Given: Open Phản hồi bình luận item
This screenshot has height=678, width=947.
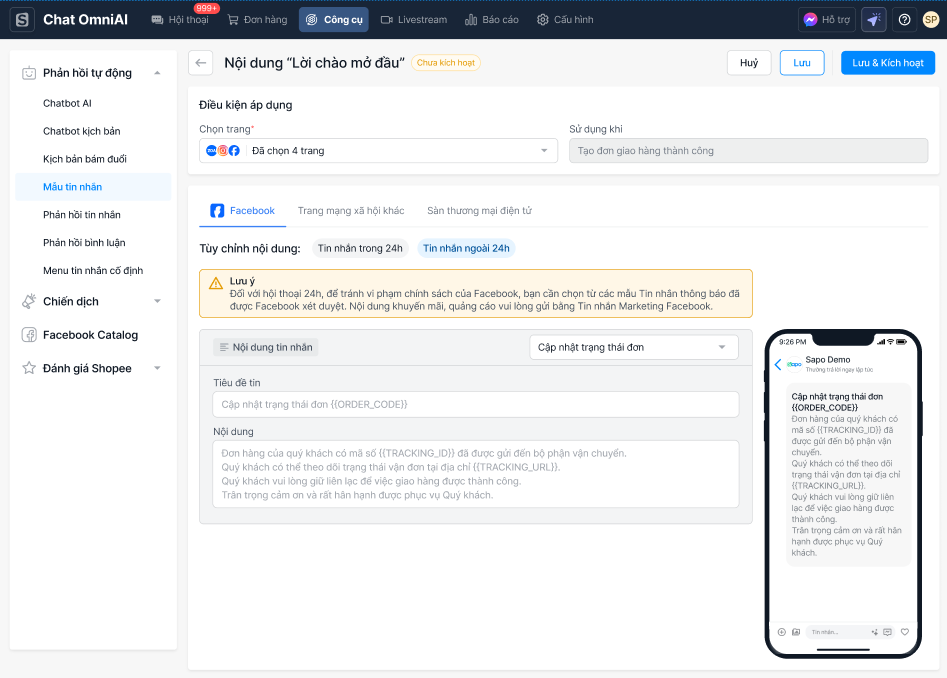Looking at the screenshot, I should 84,242.
